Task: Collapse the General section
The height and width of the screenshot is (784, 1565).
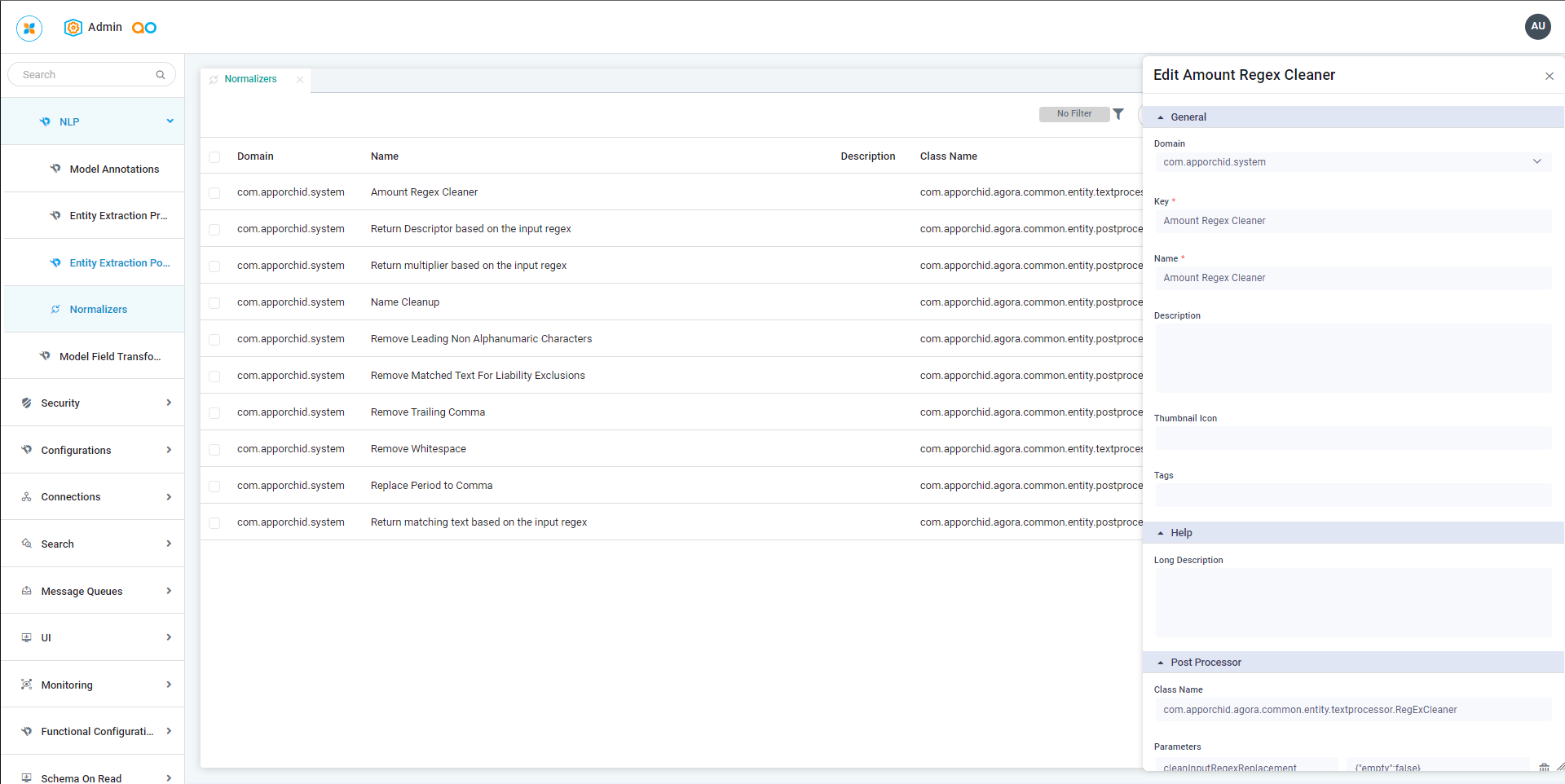Action: click(x=1161, y=117)
